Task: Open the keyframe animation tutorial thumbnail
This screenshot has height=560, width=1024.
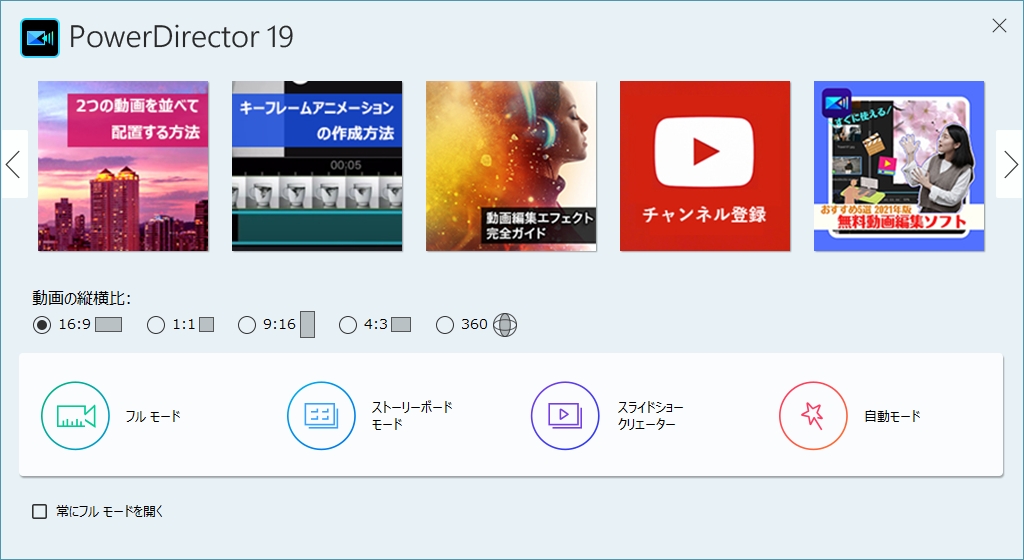Action: click(x=317, y=166)
